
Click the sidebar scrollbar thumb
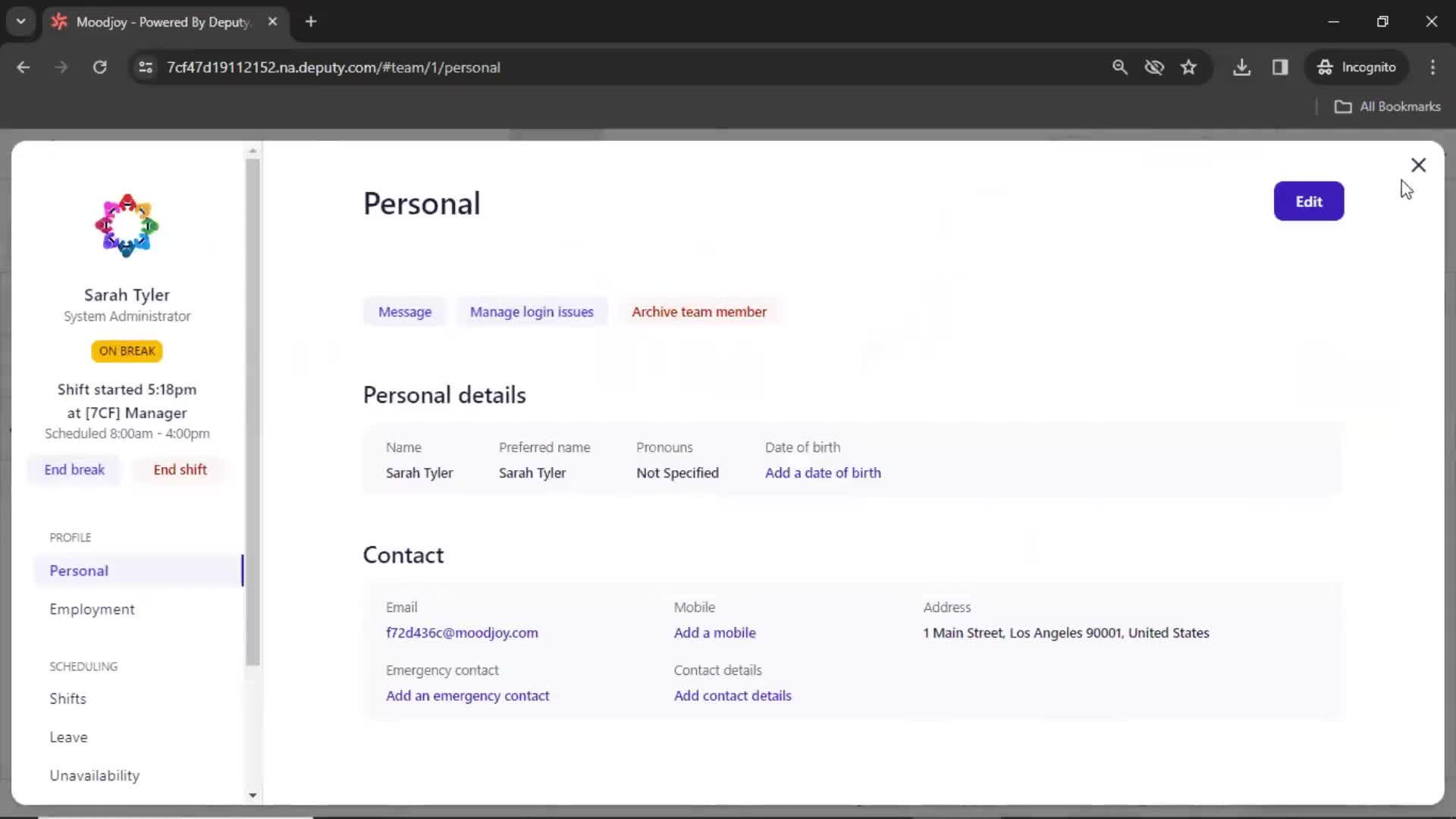[253, 412]
